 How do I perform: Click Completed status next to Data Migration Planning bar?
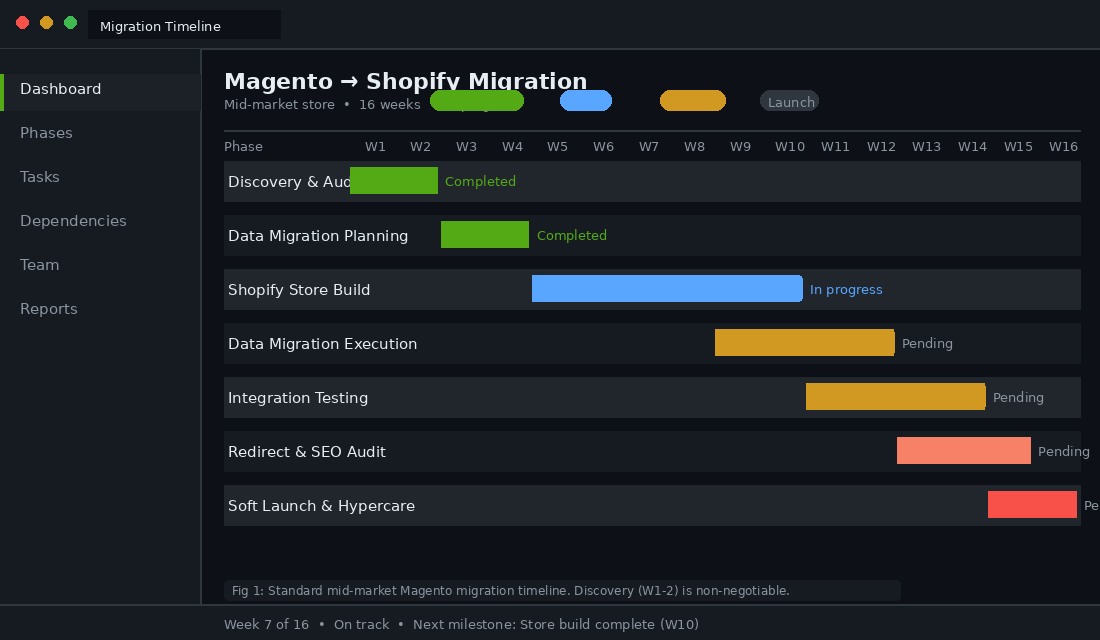point(572,235)
